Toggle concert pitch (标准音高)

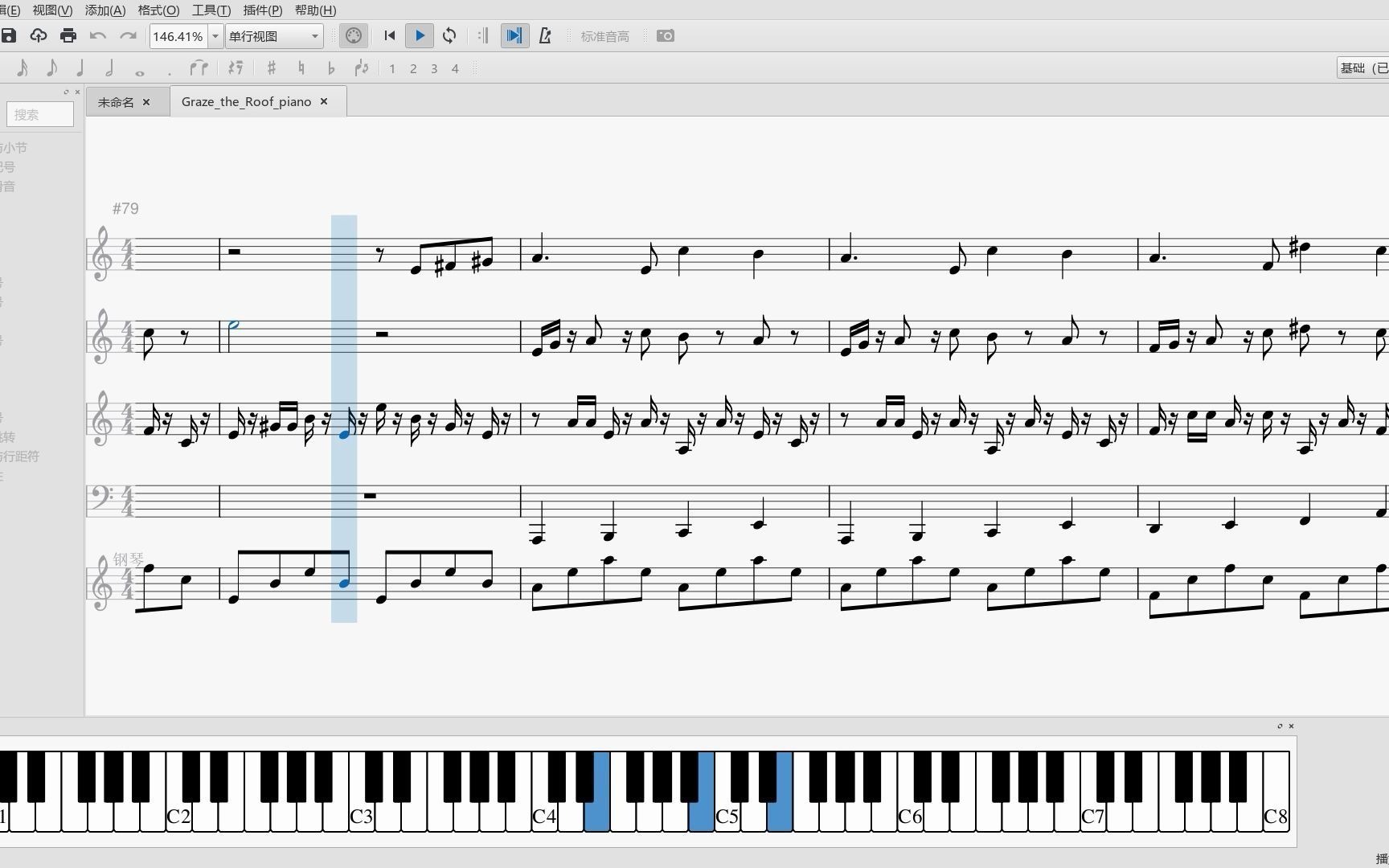point(605,36)
